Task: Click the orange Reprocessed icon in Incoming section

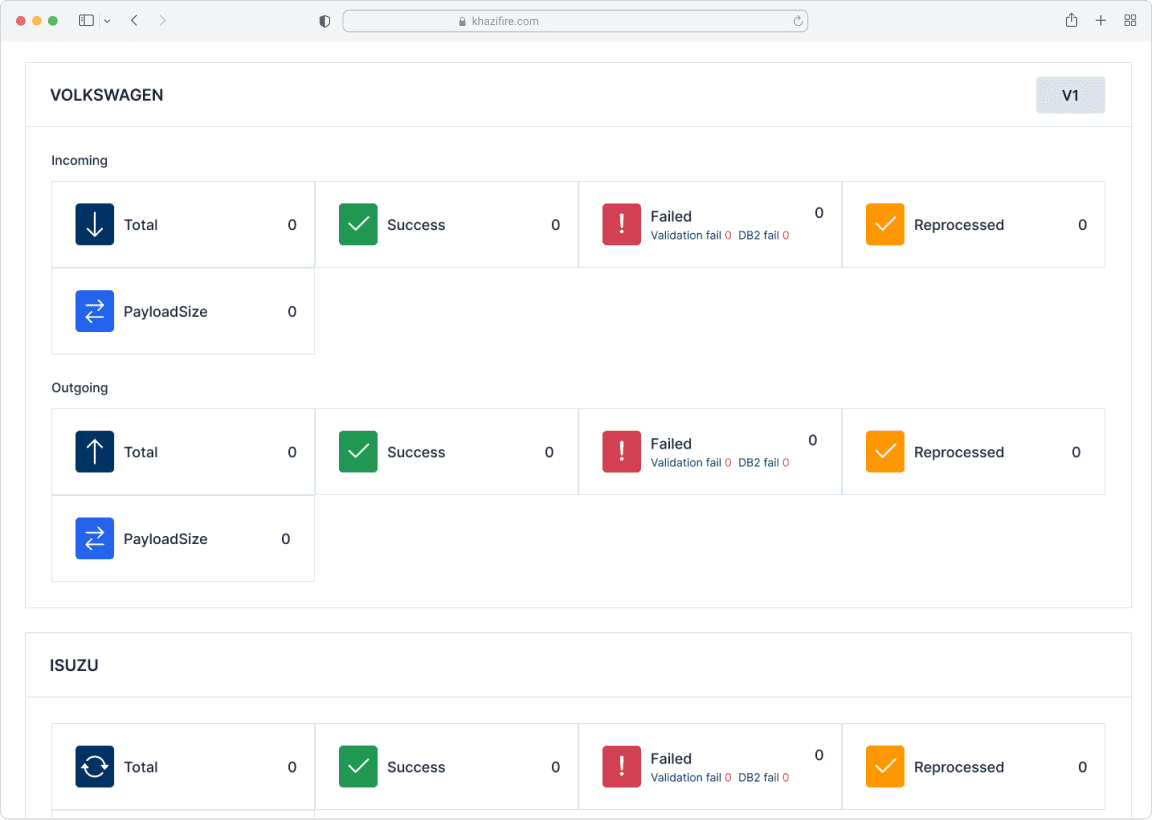Action: [885, 224]
